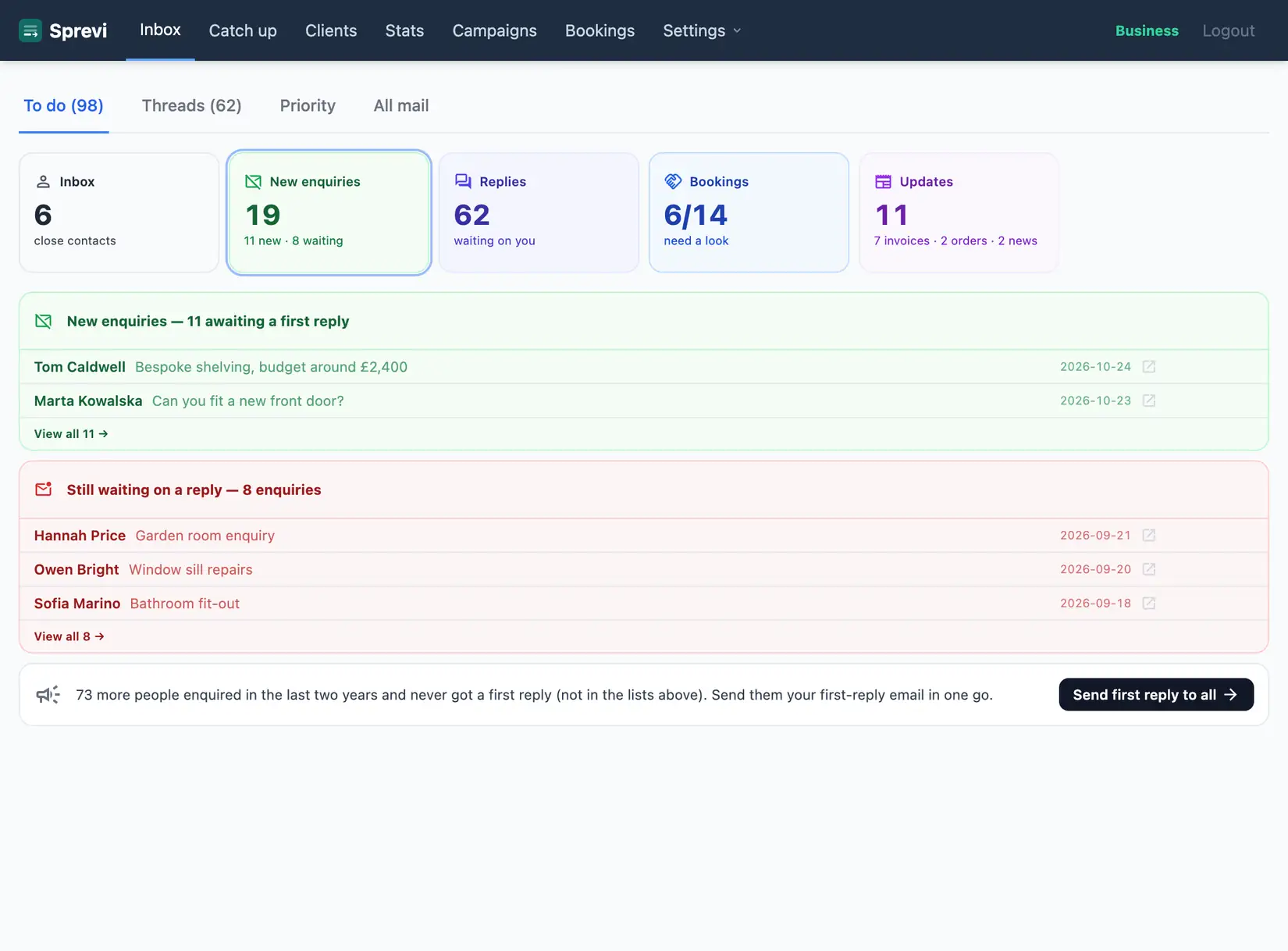Click the New enquiries card envelope icon
This screenshot has height=951, width=1288.
pyautogui.click(x=253, y=181)
